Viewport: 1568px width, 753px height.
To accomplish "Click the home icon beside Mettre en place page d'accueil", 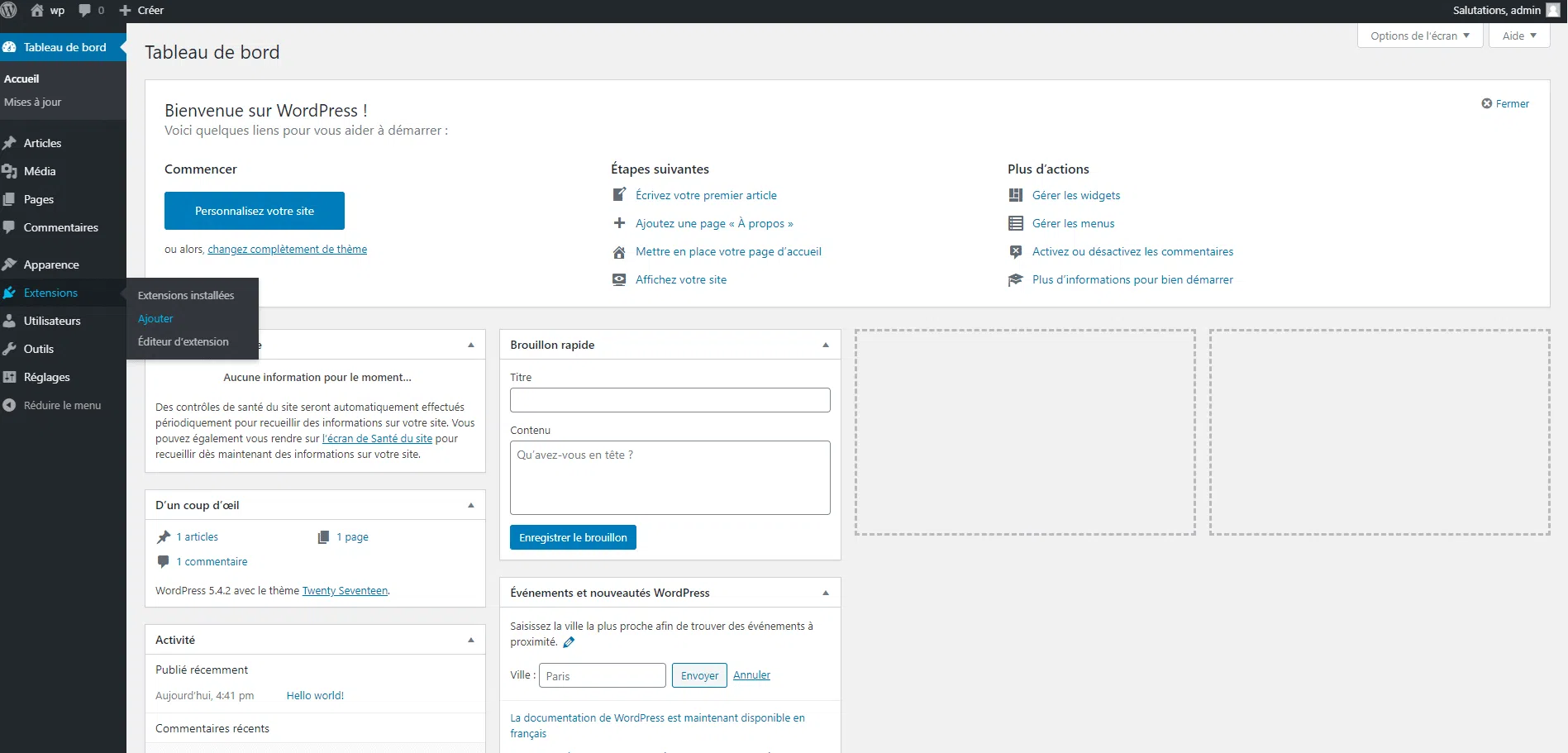I will click(619, 251).
